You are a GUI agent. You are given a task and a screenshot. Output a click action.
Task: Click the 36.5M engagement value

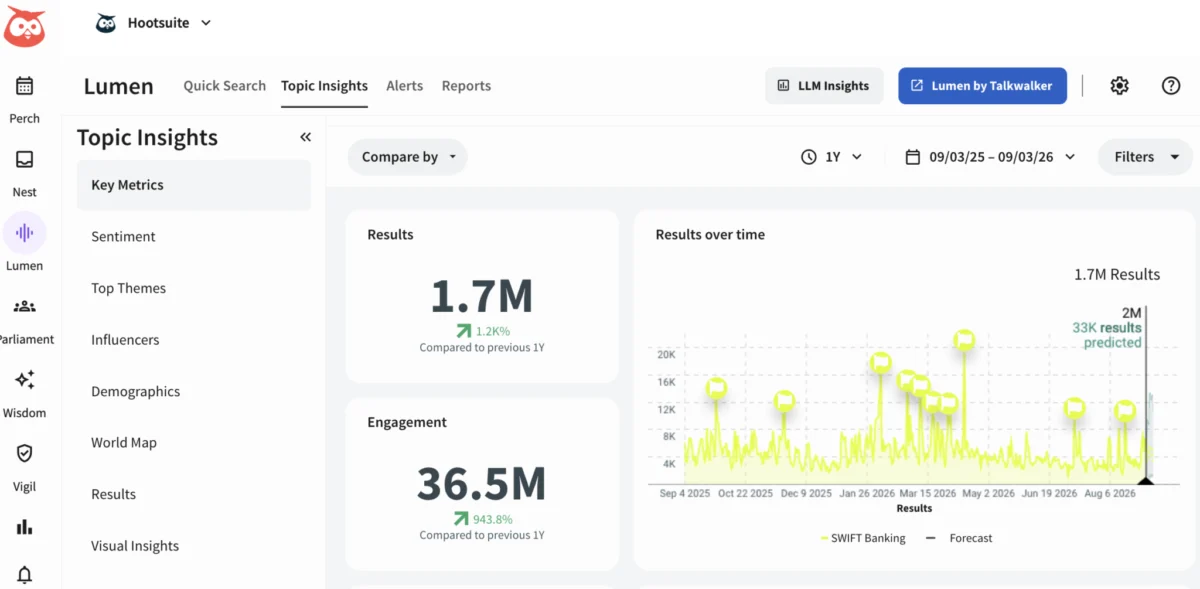click(482, 484)
